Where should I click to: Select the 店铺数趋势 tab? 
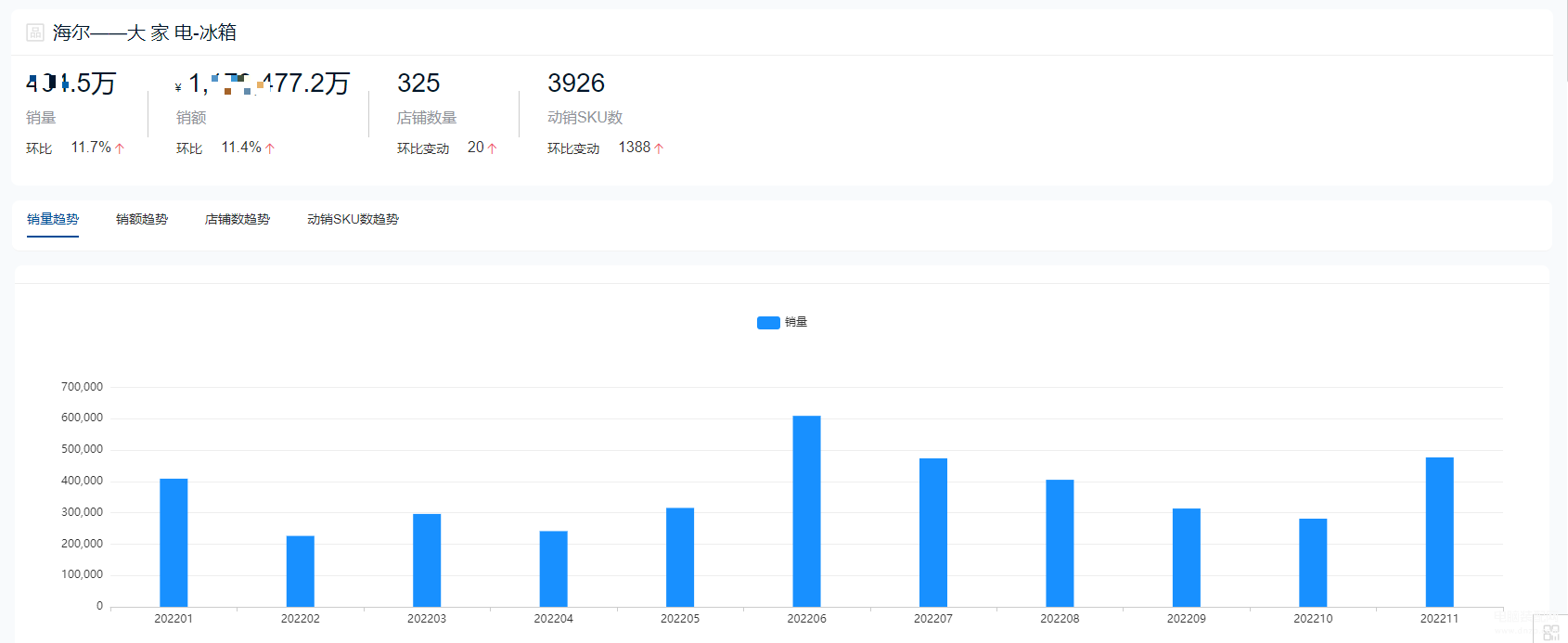tap(238, 219)
